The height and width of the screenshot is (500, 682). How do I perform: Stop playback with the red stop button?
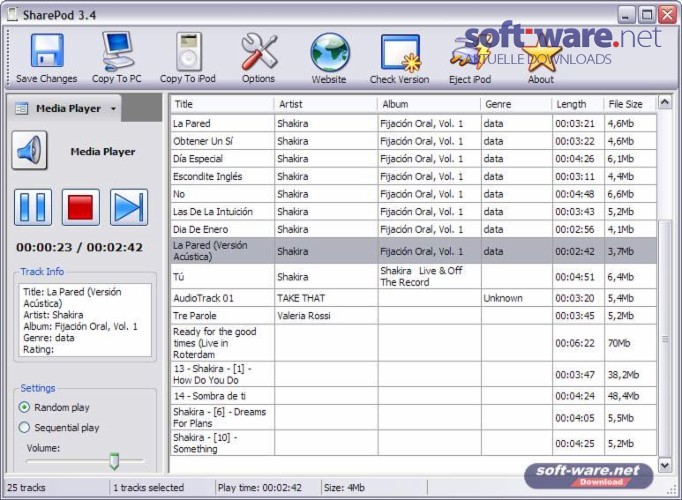pos(80,207)
